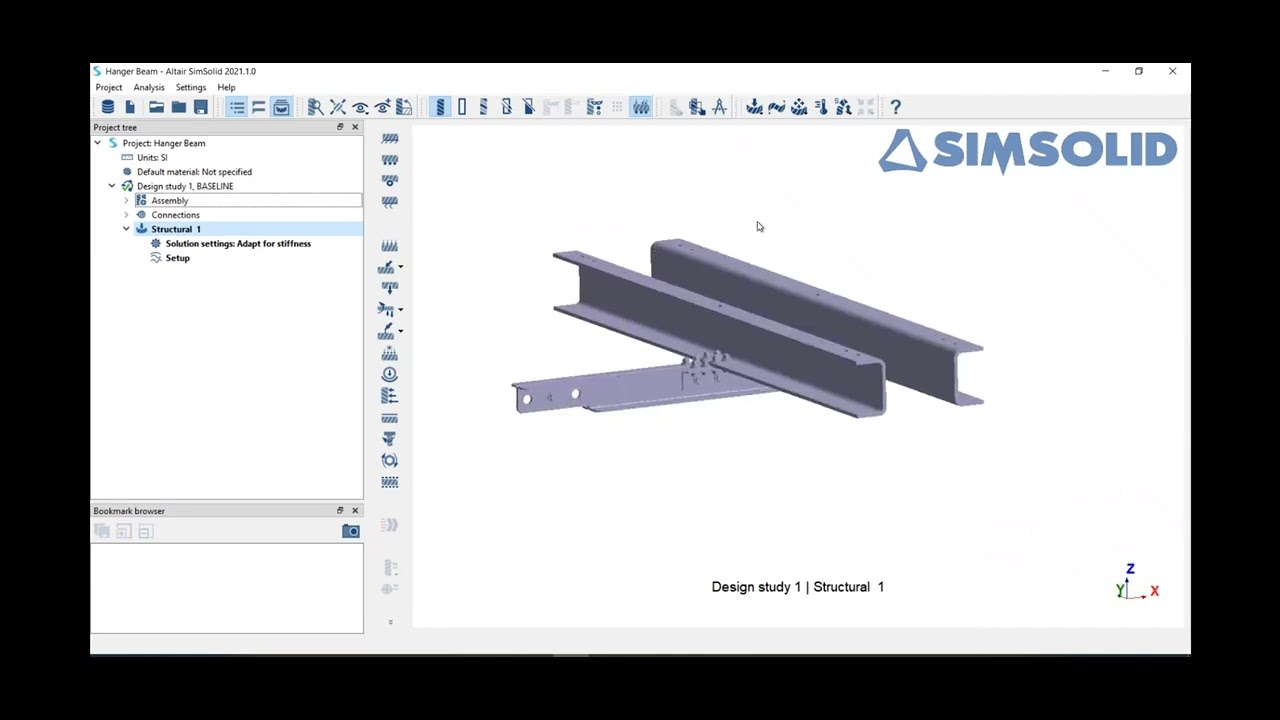Click the hinge support icon with circle in vertical toolbar

coord(390,180)
